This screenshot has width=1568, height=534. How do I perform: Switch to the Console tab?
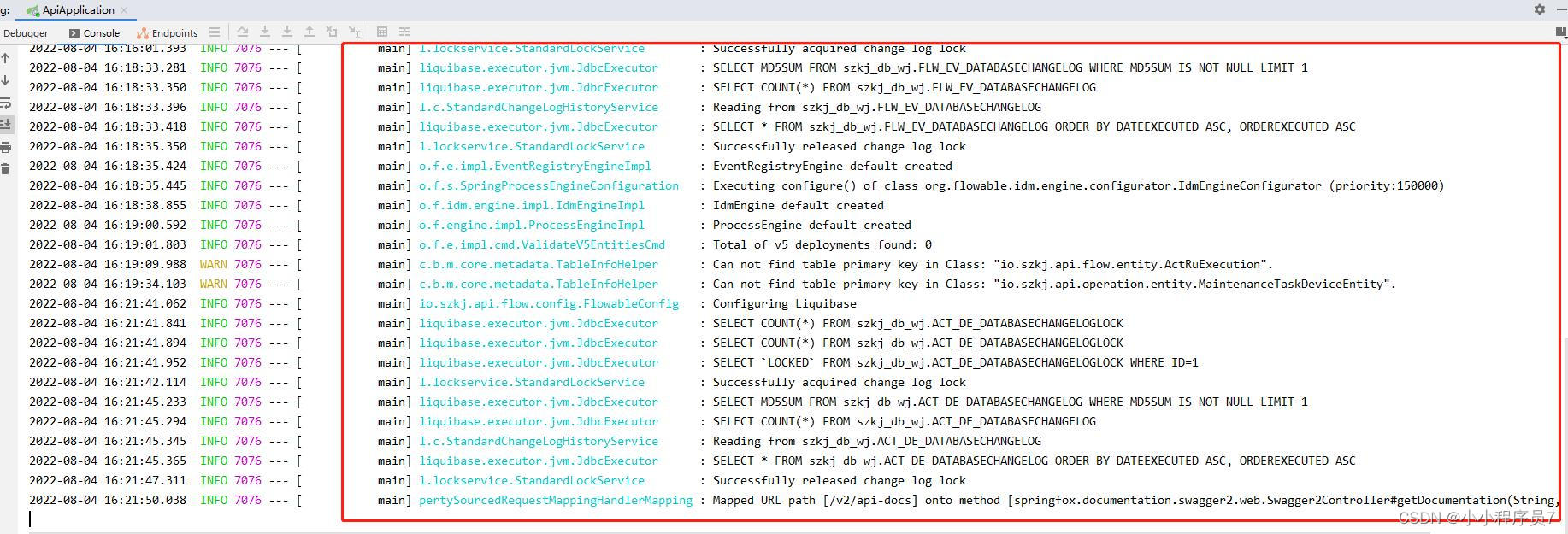[x=94, y=33]
